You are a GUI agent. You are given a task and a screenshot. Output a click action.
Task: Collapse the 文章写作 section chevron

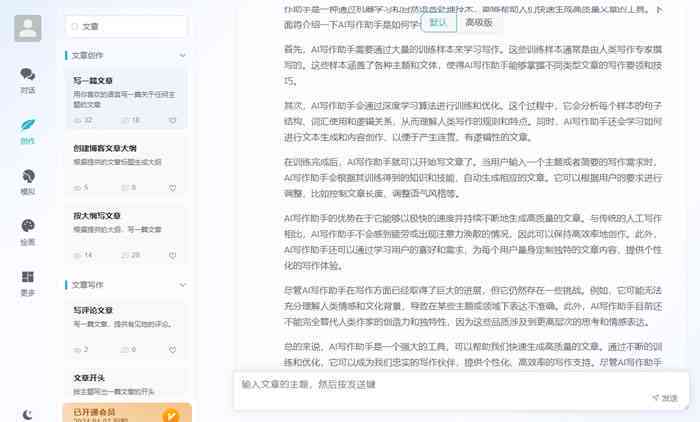(x=182, y=284)
